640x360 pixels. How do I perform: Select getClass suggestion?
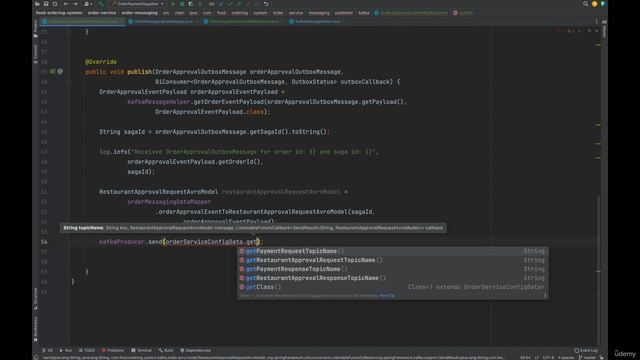[x=393, y=287]
